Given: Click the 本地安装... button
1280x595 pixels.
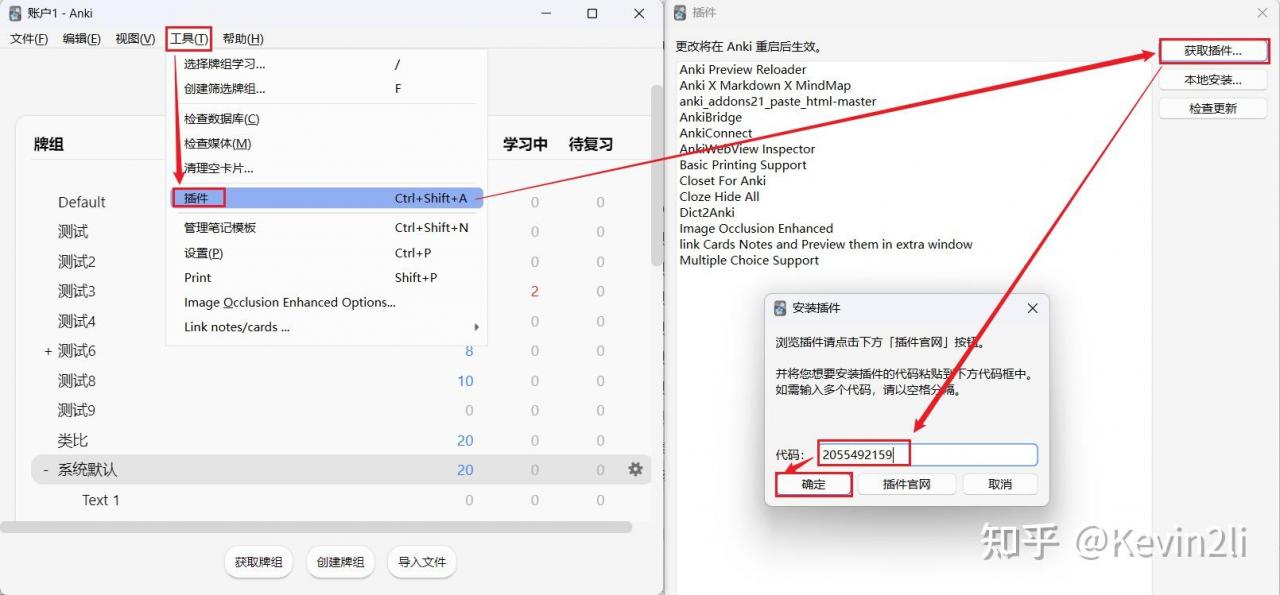Looking at the screenshot, I should point(1213,80).
